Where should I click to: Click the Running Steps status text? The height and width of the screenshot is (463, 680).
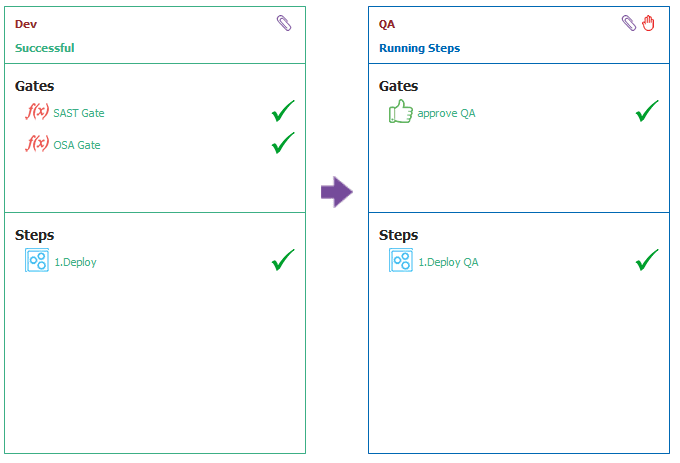tap(419, 48)
